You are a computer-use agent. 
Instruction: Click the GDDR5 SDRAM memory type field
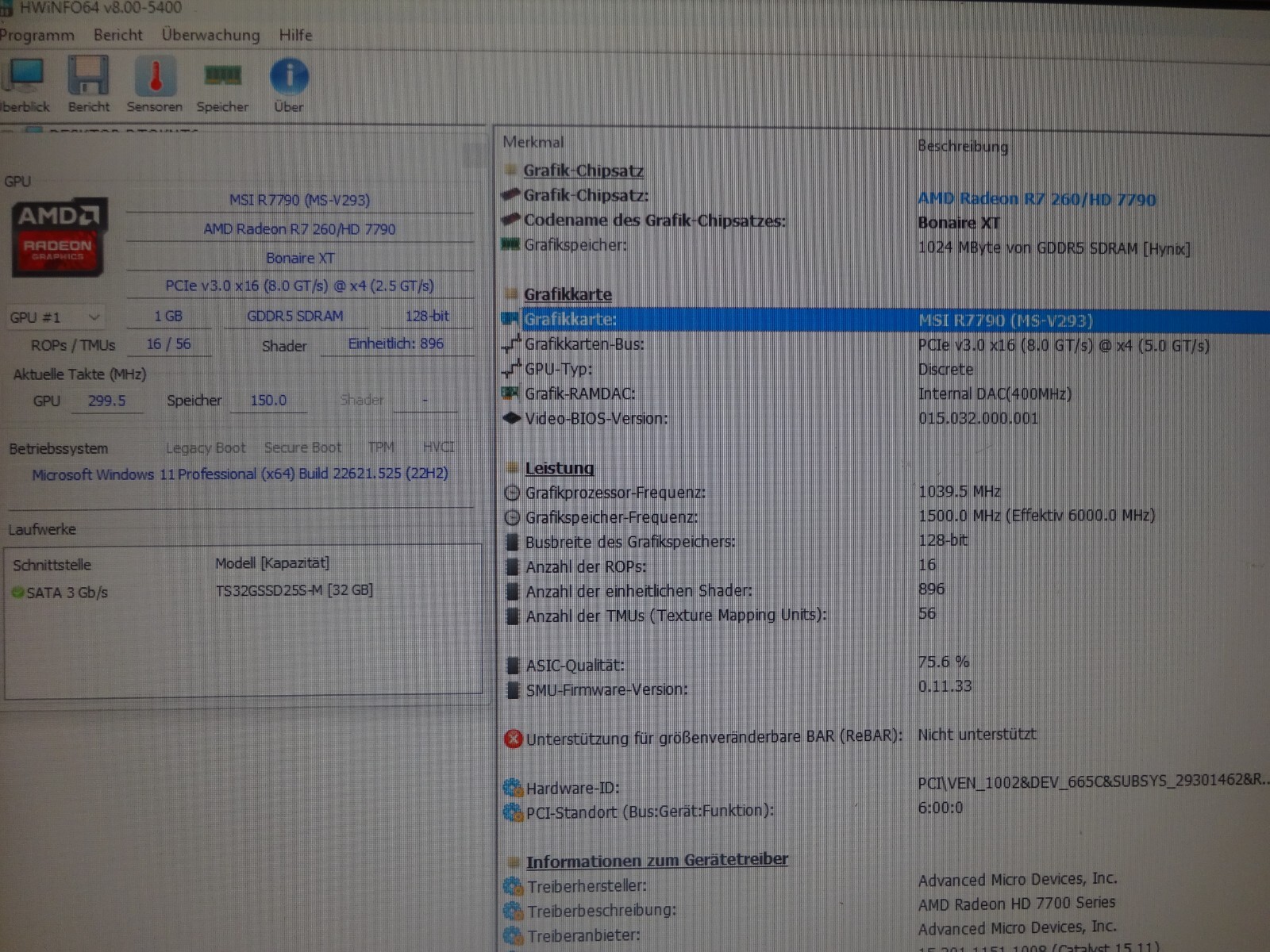click(x=295, y=316)
